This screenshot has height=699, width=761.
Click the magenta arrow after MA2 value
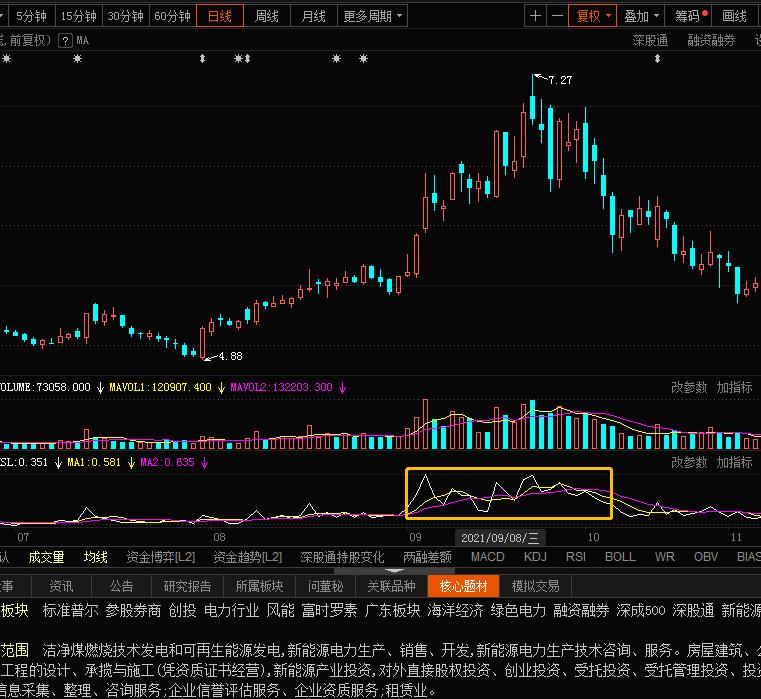(204, 463)
